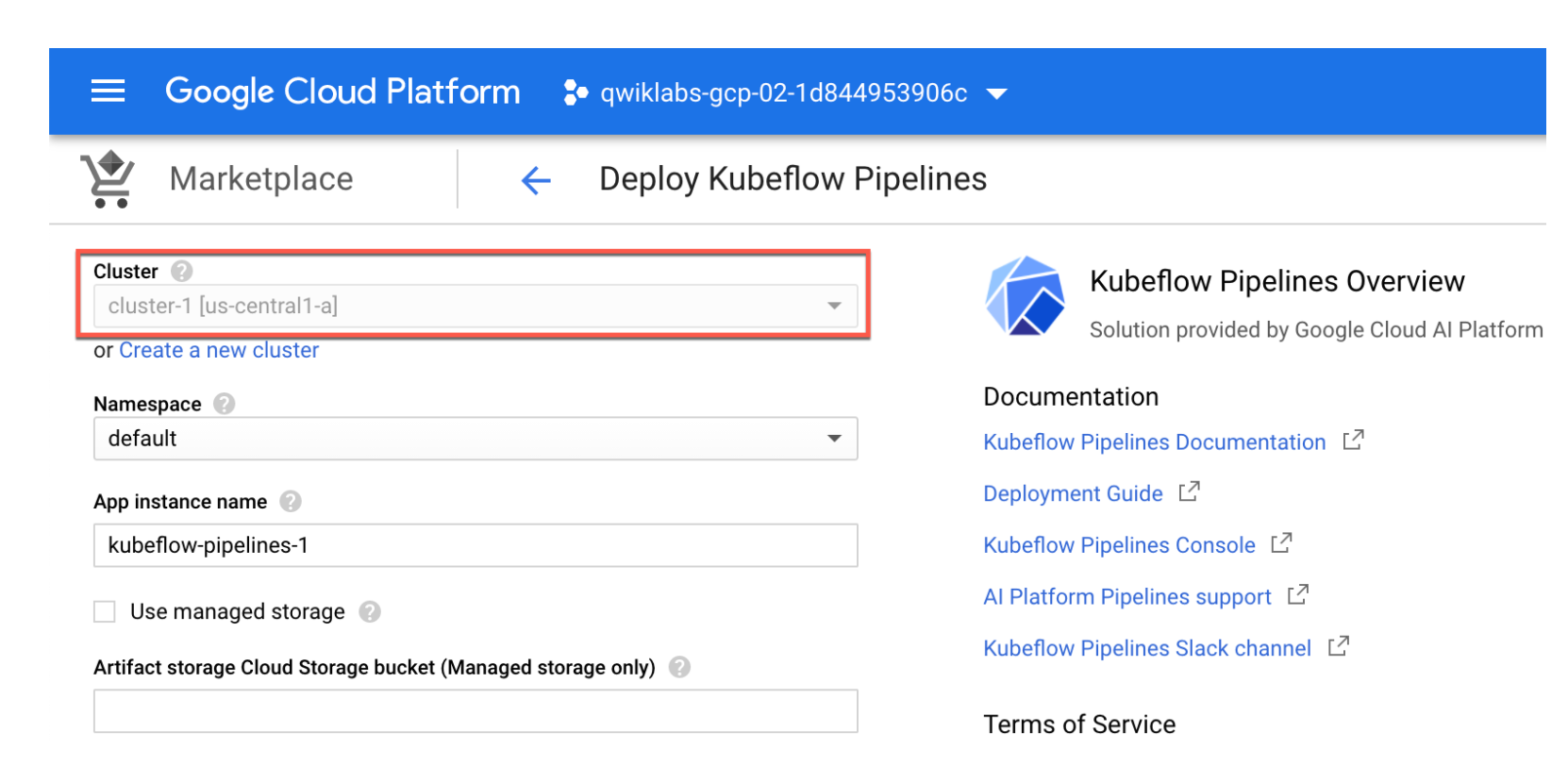Viewport: 1568px width, 766px height.
Task: Enable the Use managed storage checkbox
Action: coord(105,612)
